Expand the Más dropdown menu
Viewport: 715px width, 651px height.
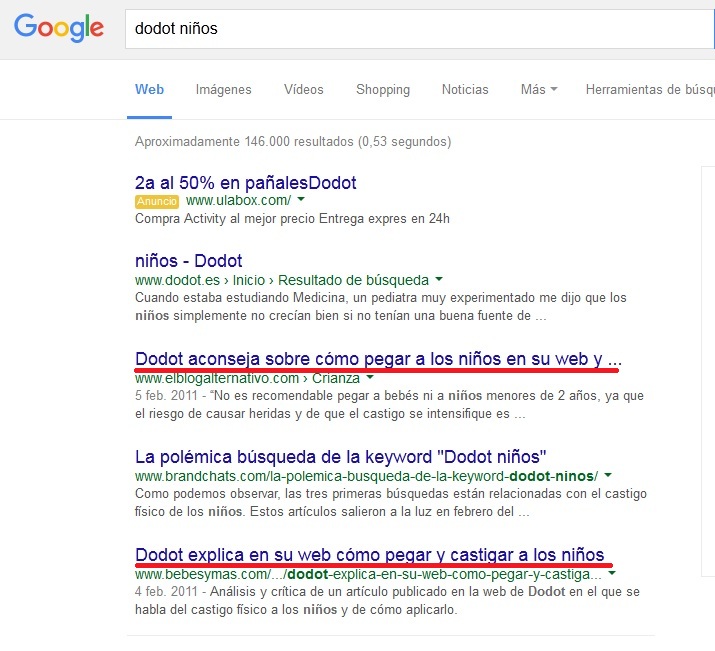click(x=539, y=89)
